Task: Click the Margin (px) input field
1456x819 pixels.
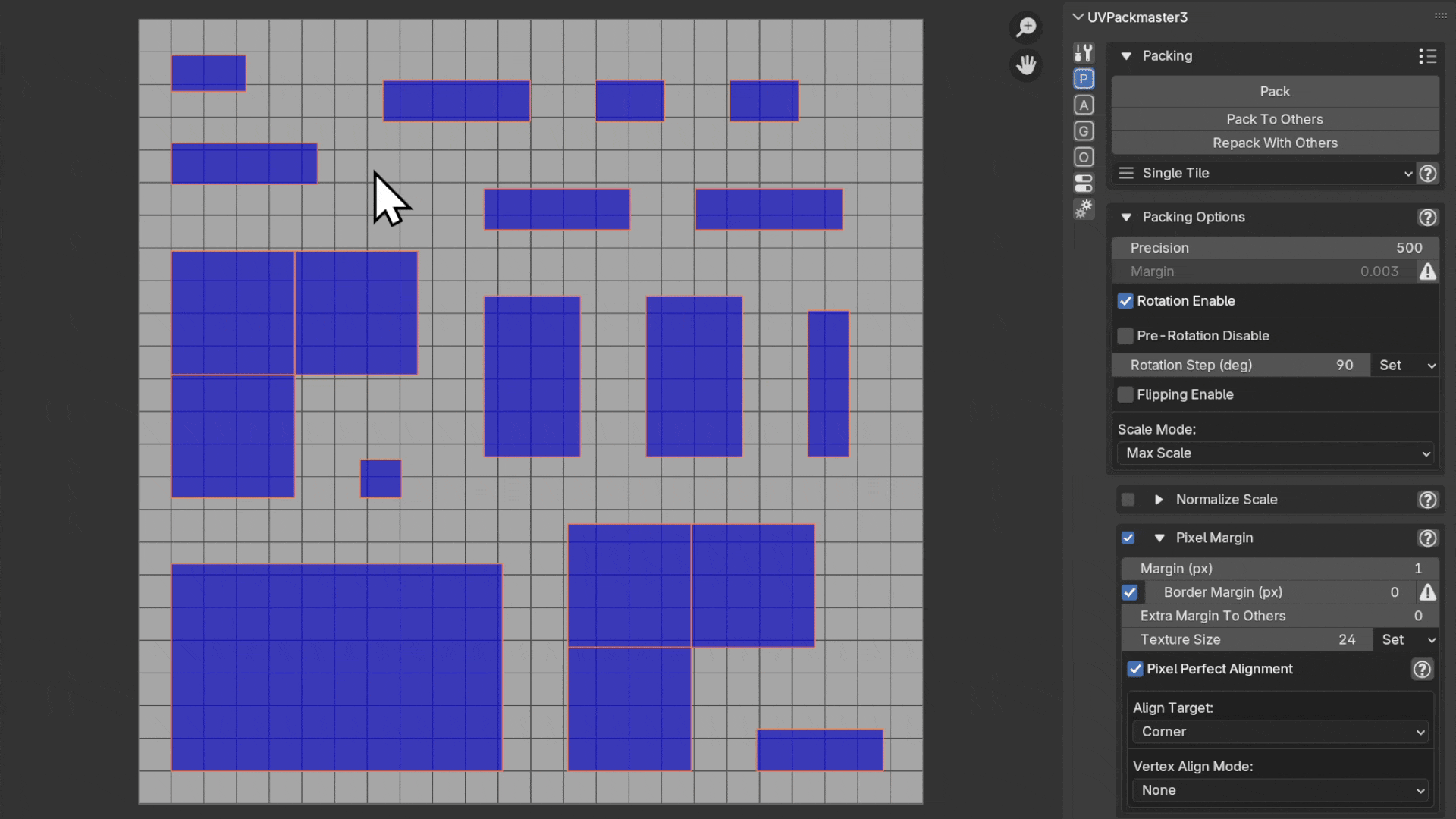Action: (x=1279, y=568)
